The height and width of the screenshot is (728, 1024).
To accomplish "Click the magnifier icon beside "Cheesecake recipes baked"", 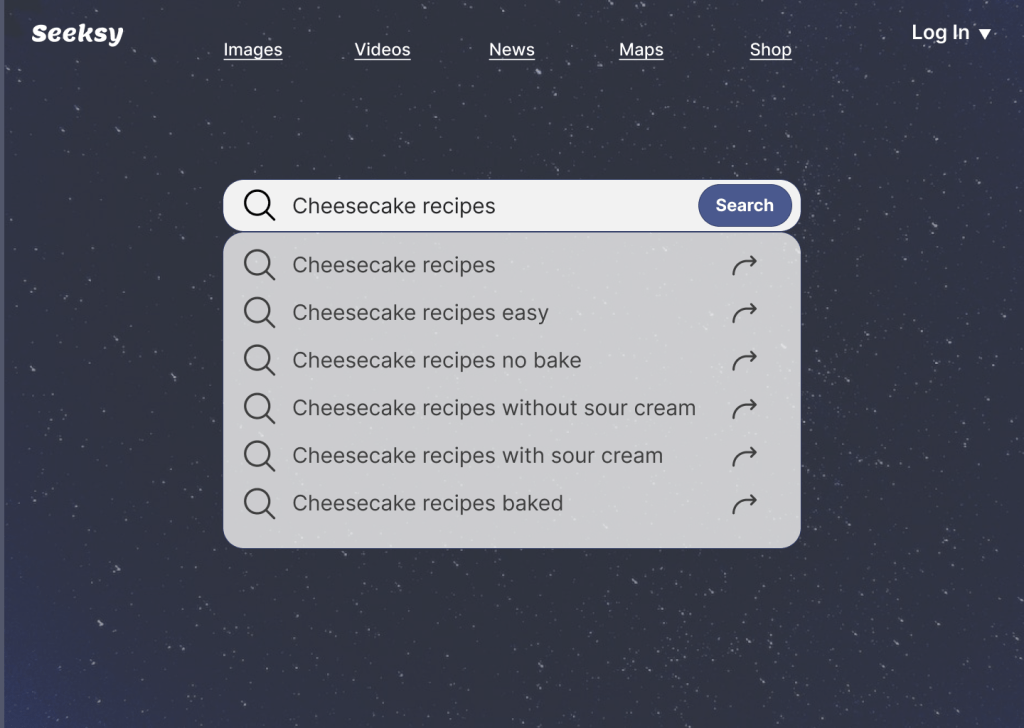I will pos(259,503).
